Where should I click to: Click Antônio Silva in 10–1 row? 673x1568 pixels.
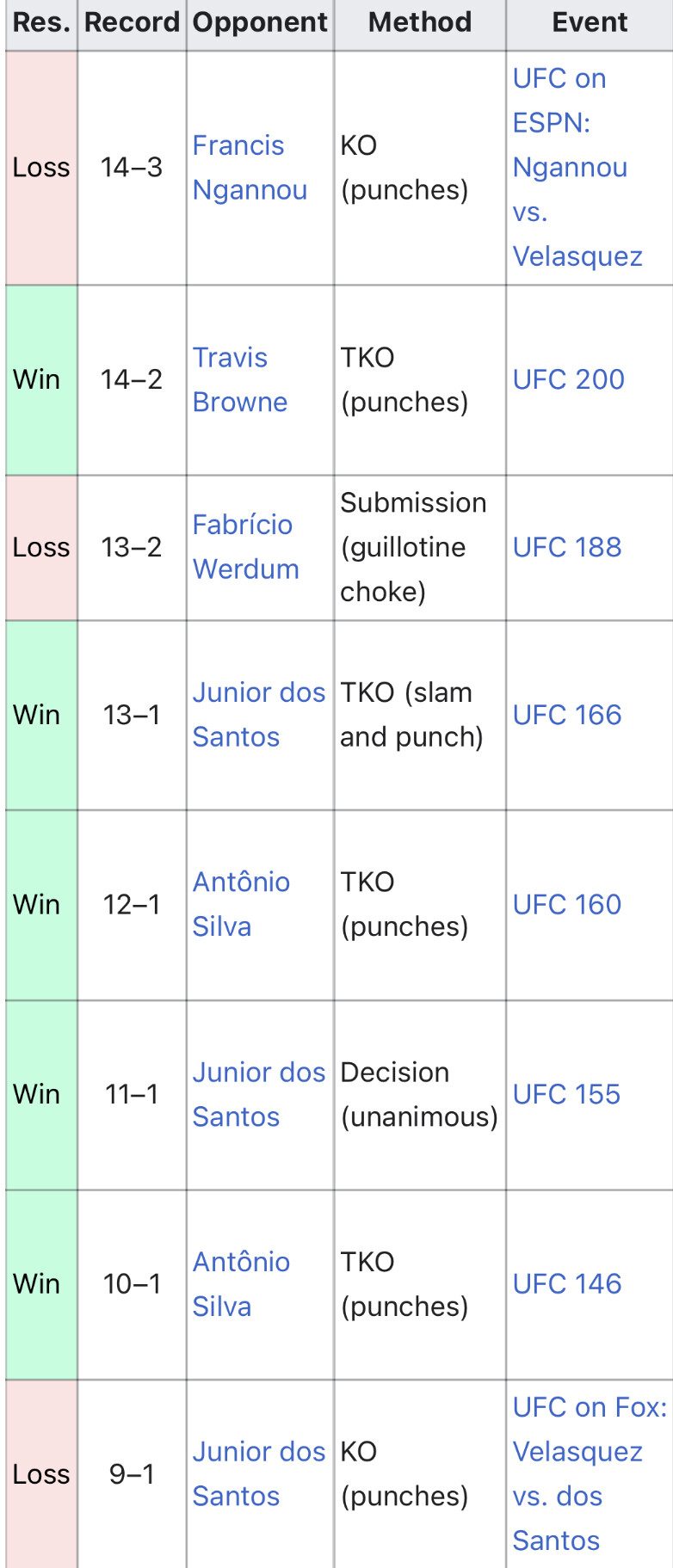pos(241,1284)
